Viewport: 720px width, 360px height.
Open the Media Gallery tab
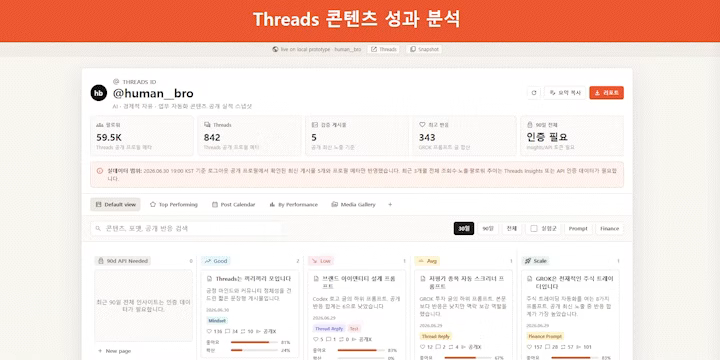click(x=354, y=204)
